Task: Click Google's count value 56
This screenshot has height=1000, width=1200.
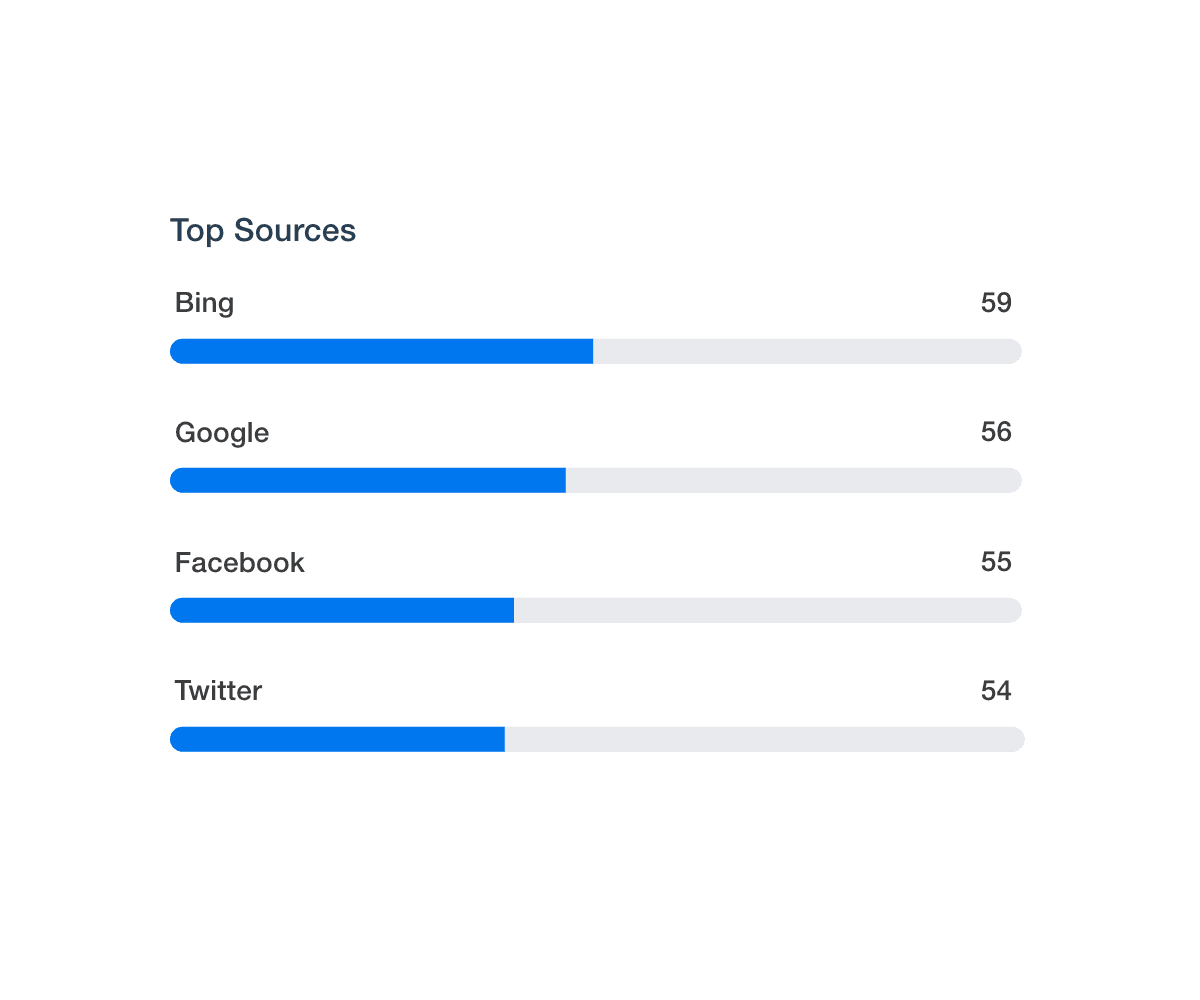Action: 996,432
